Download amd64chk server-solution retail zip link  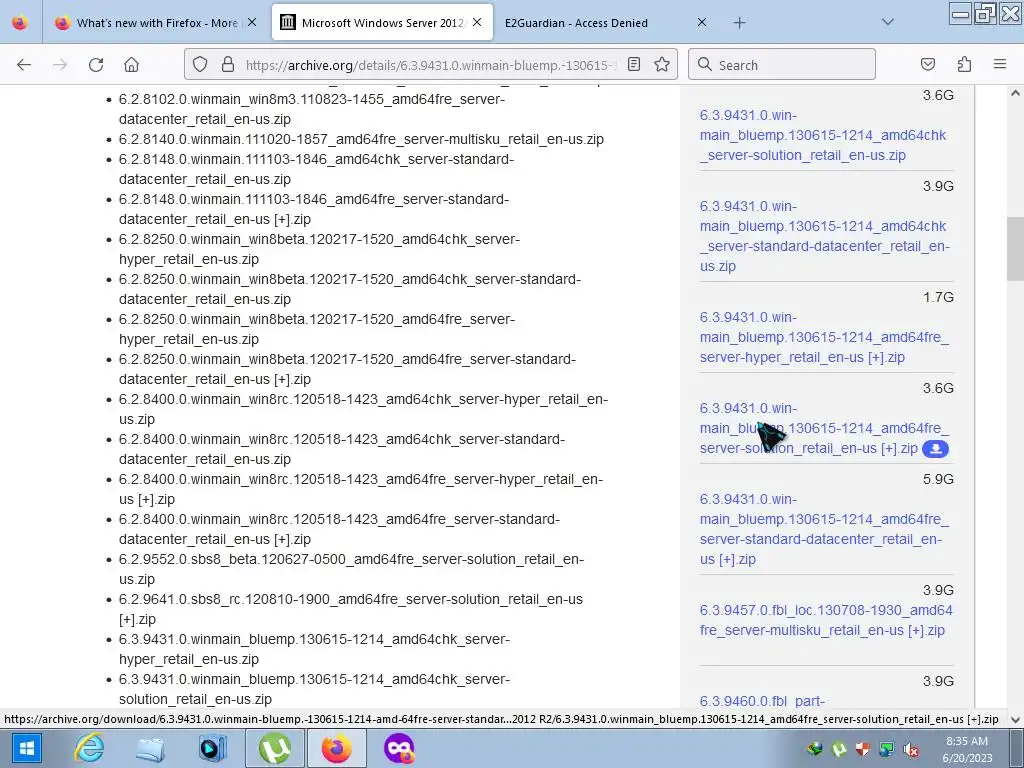pos(823,135)
